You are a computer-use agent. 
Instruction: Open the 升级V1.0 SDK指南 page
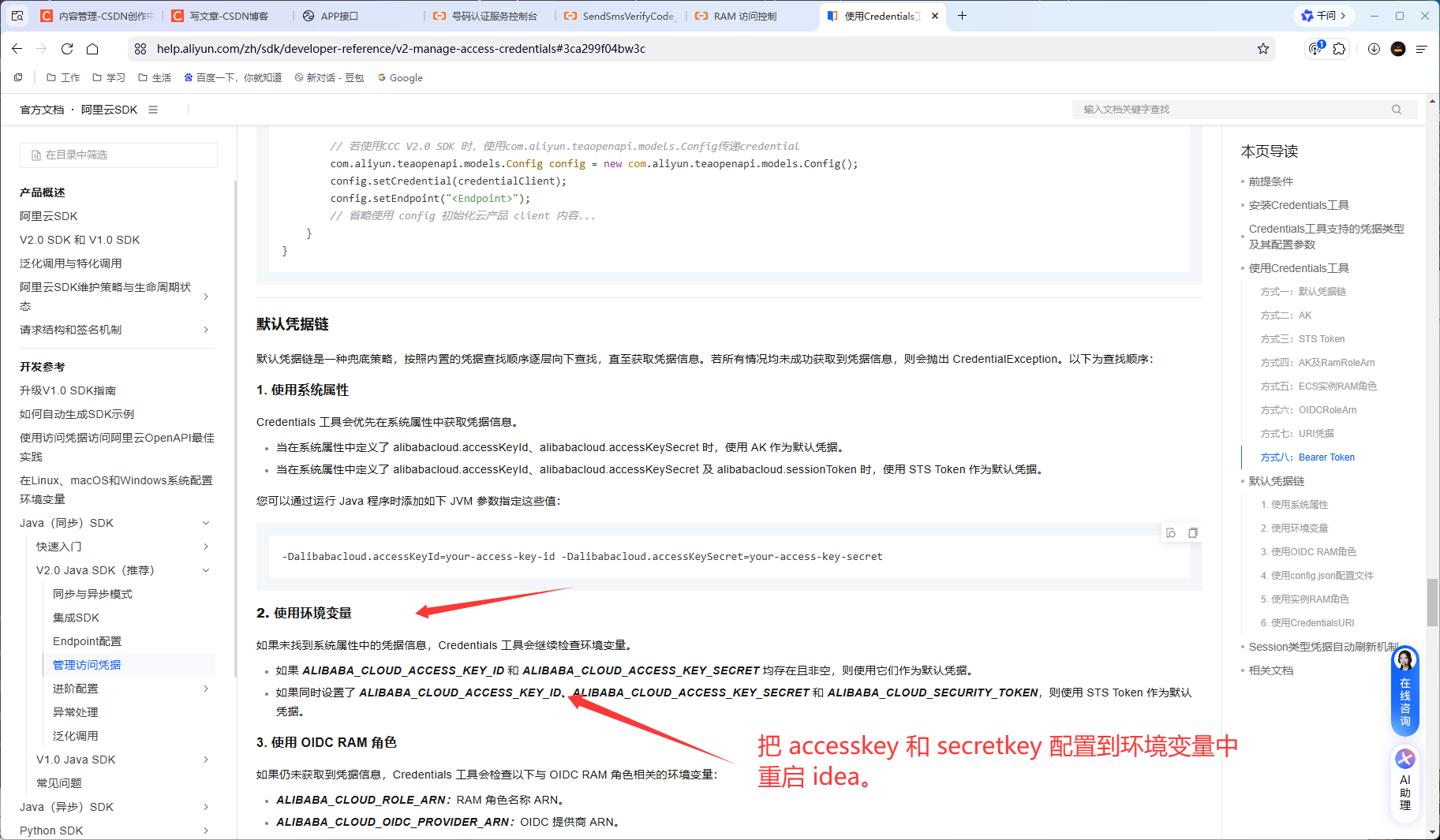(x=68, y=390)
